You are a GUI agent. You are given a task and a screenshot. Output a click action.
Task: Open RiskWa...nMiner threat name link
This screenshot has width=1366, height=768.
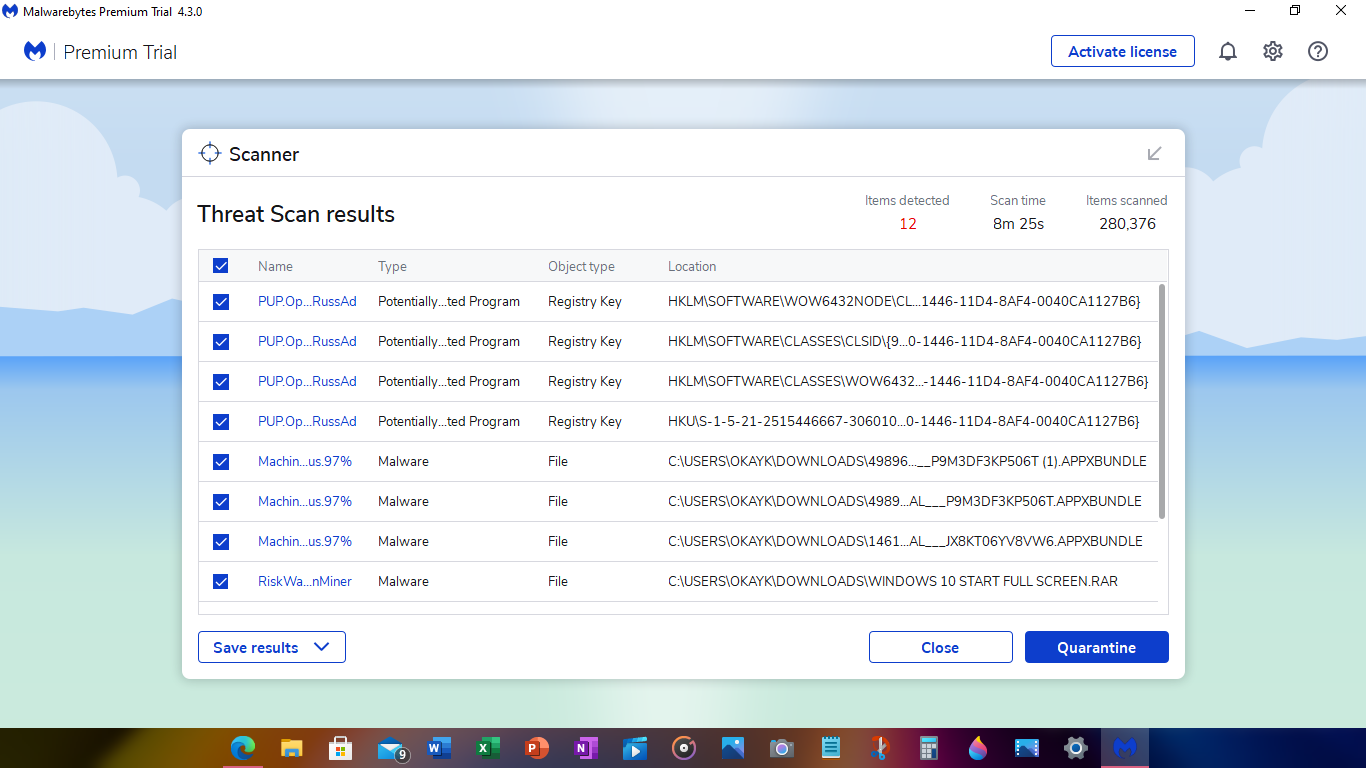pos(305,581)
